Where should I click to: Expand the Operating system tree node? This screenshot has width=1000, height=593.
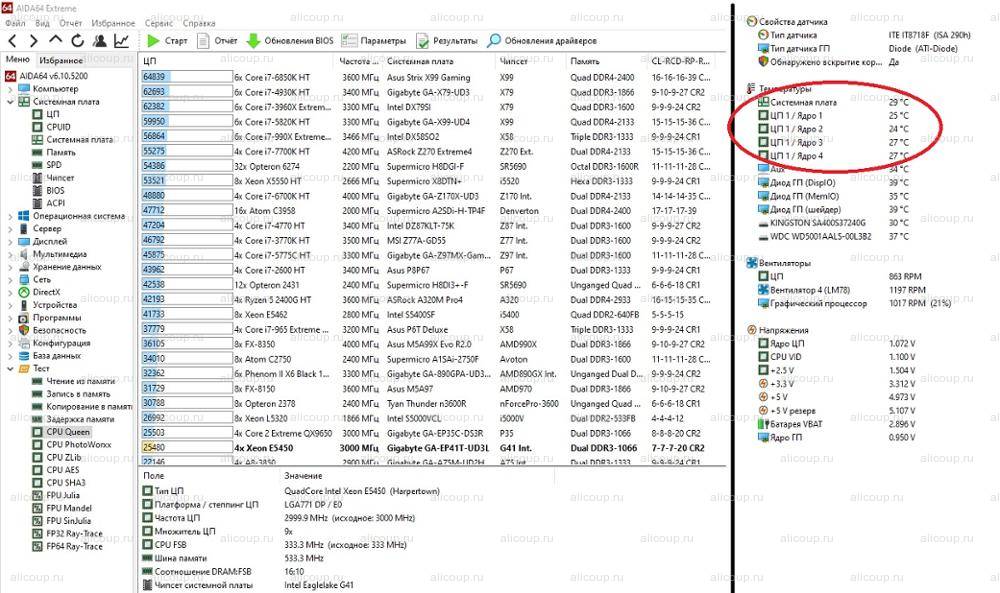(x=11, y=216)
